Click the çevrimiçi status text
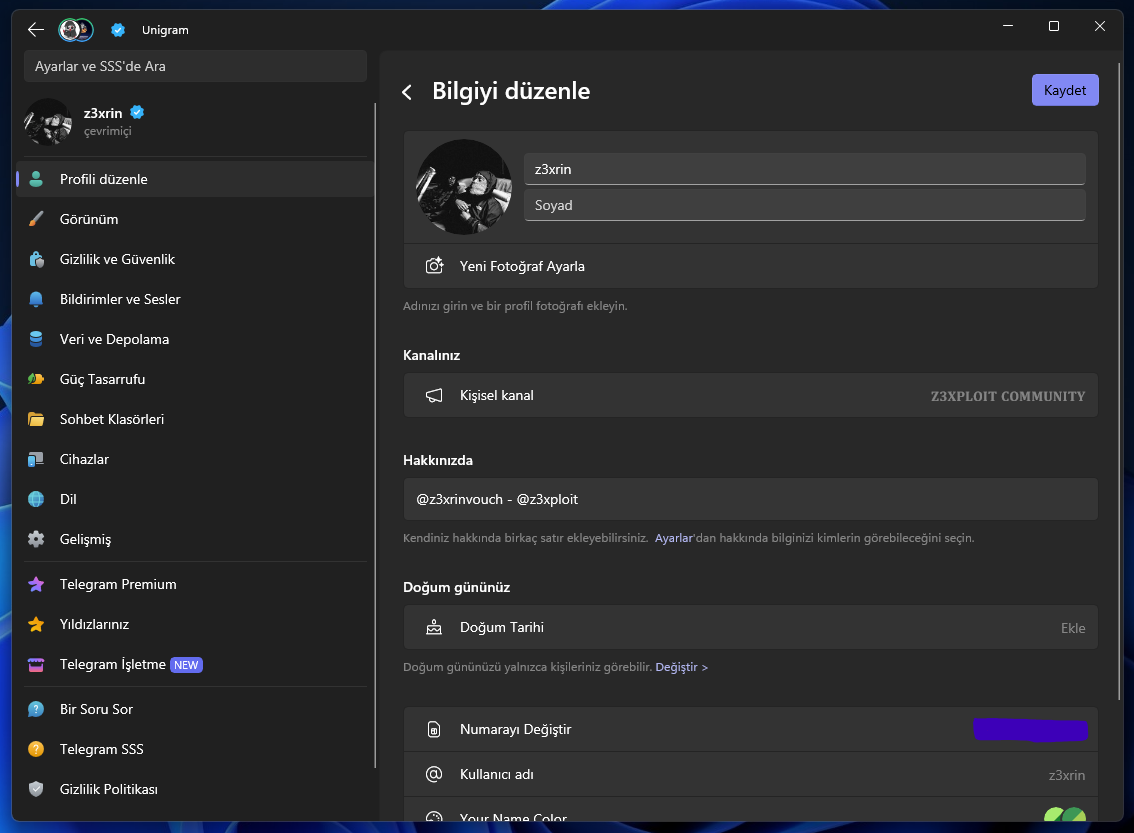Screen dimensions: 1134x833 (x=108, y=131)
